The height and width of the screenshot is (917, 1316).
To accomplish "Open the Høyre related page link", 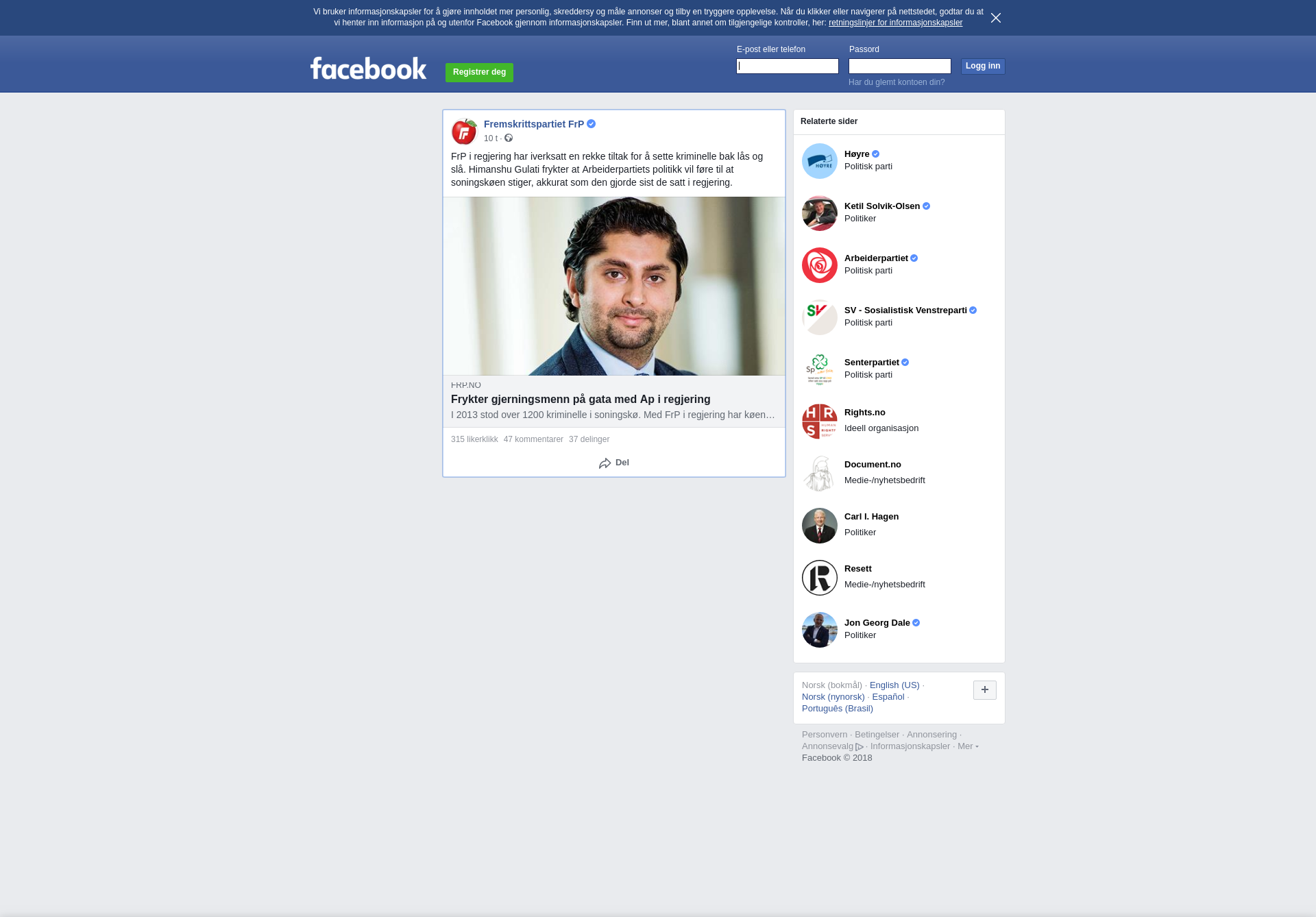I will 857,154.
